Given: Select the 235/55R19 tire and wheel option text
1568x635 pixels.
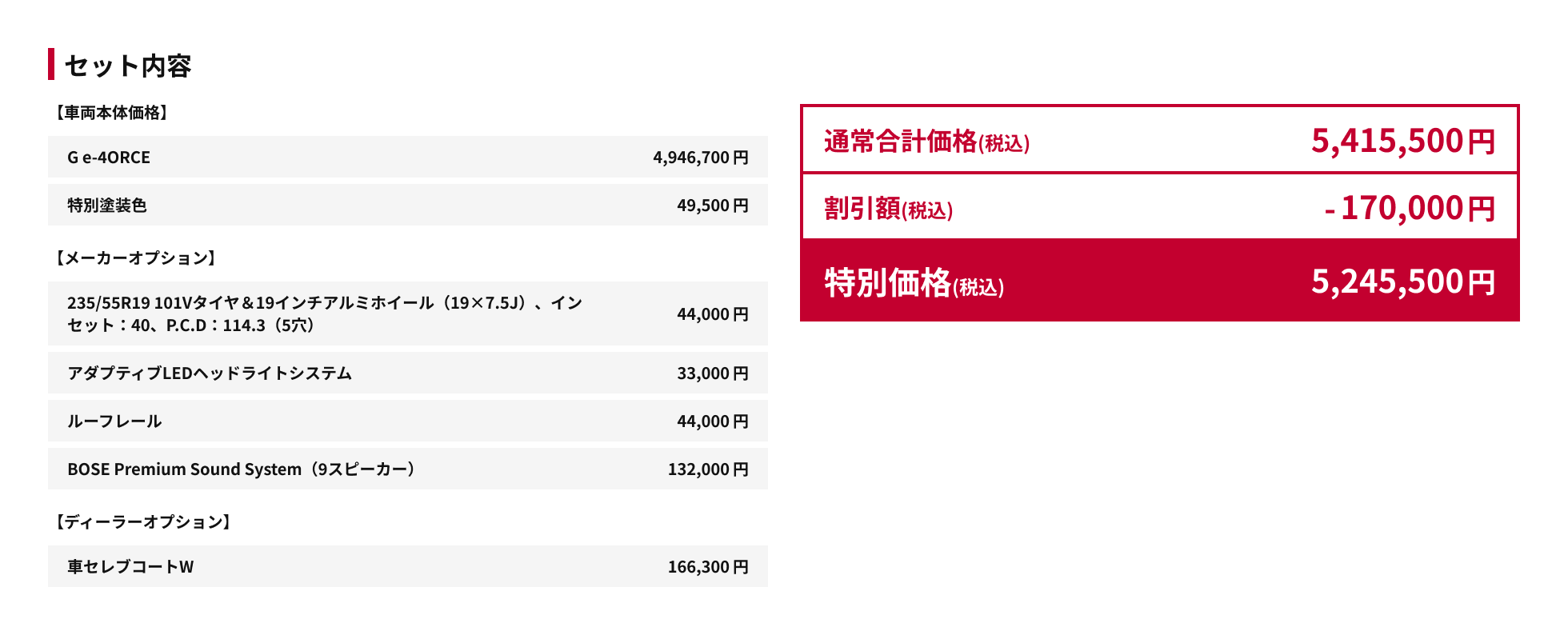Looking at the screenshot, I should (324, 314).
